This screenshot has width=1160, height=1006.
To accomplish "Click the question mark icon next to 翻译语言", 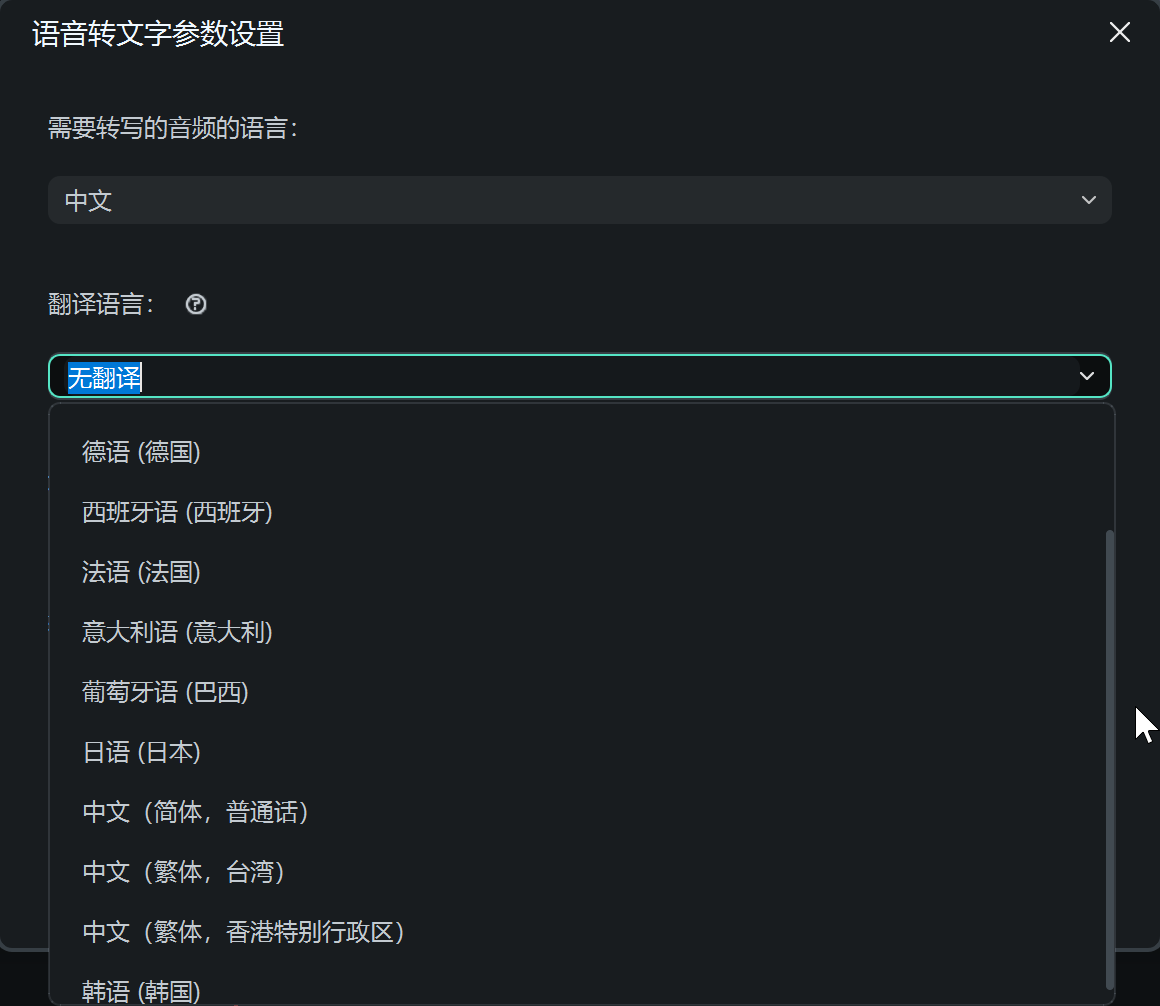I will [195, 304].
